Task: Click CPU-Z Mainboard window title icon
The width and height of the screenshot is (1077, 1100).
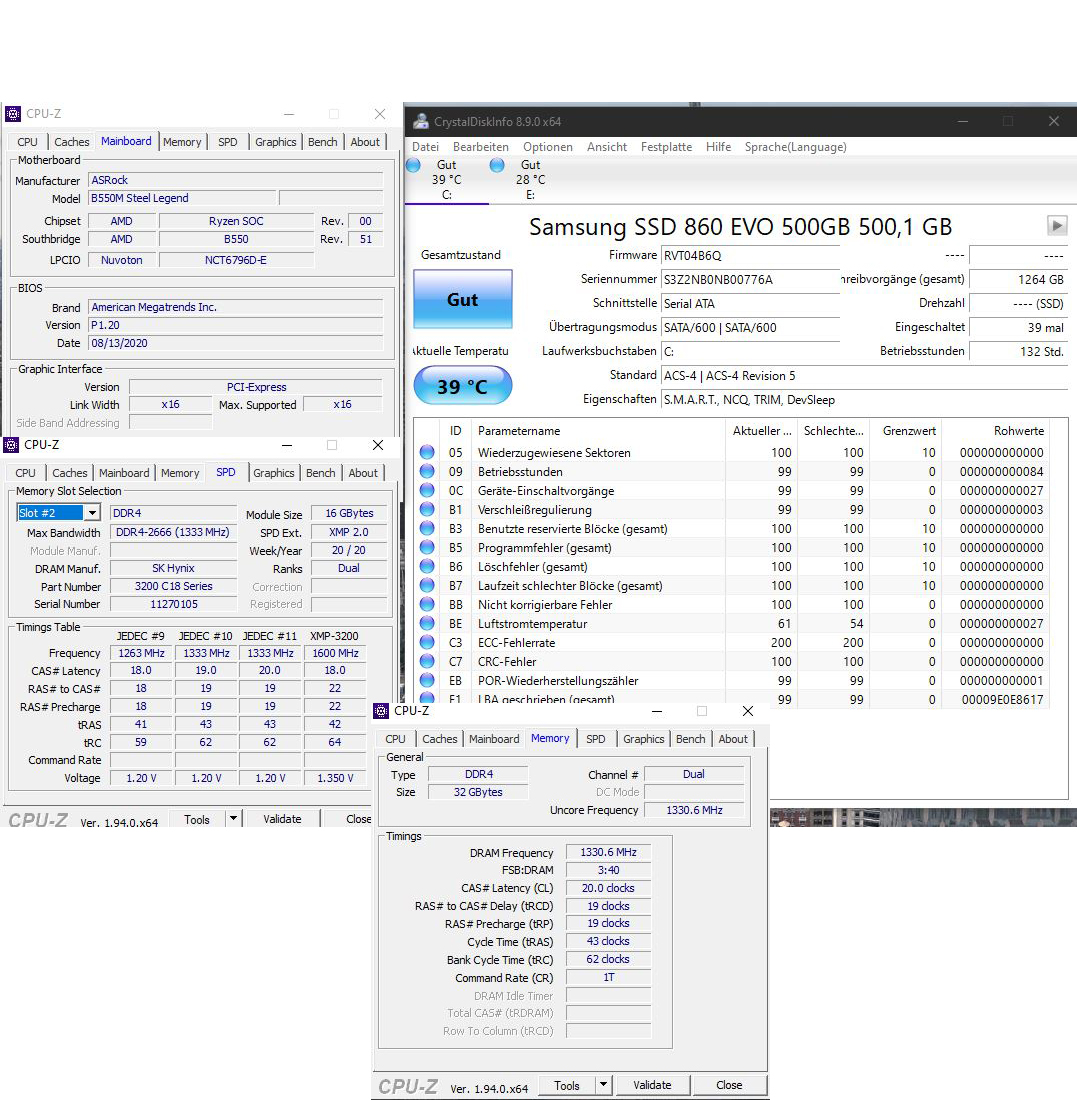Action: coord(13,114)
